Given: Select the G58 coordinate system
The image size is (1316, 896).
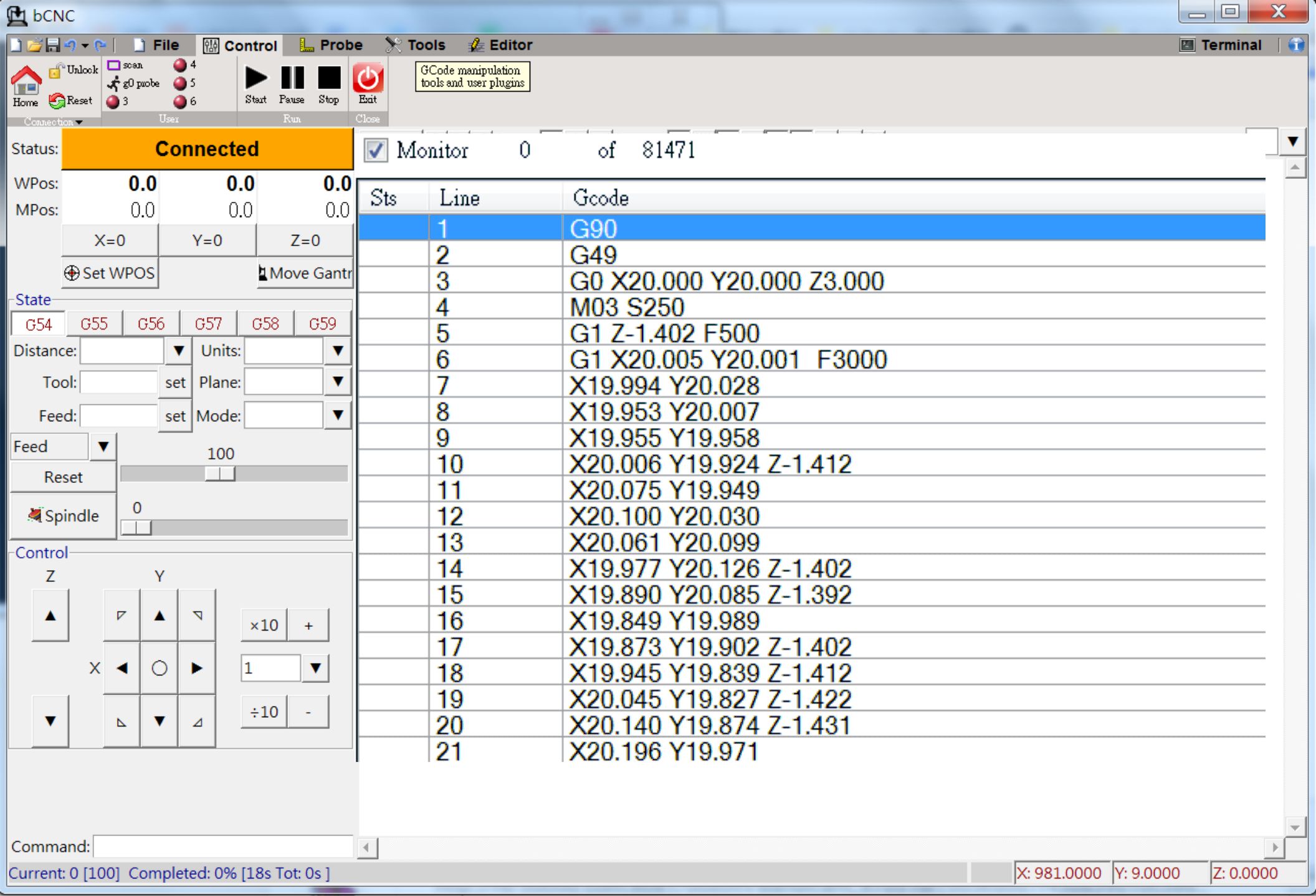Looking at the screenshot, I should click(x=265, y=324).
